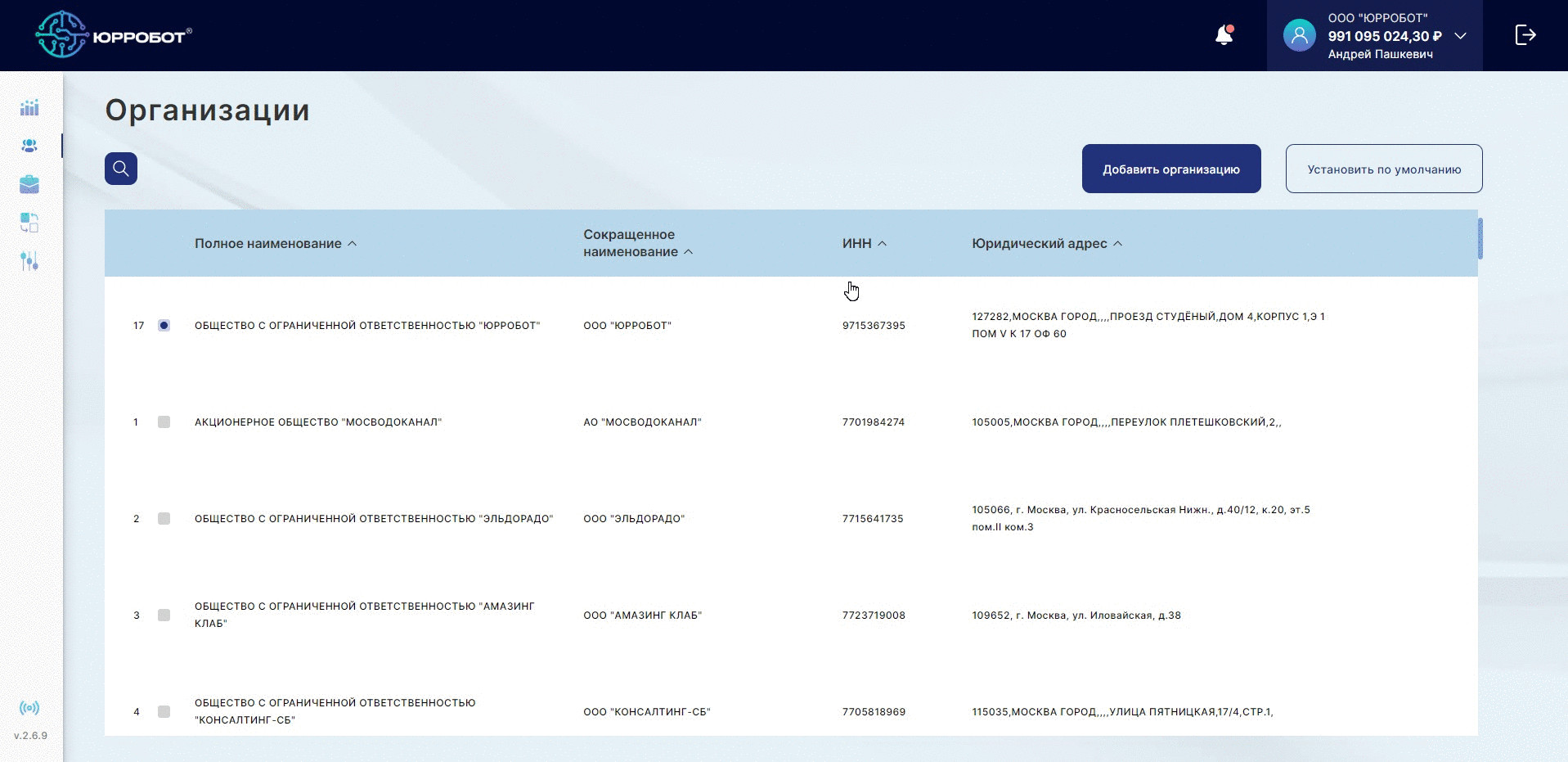Sort by Юридический адрес column
1568x762 pixels.
(1047, 244)
